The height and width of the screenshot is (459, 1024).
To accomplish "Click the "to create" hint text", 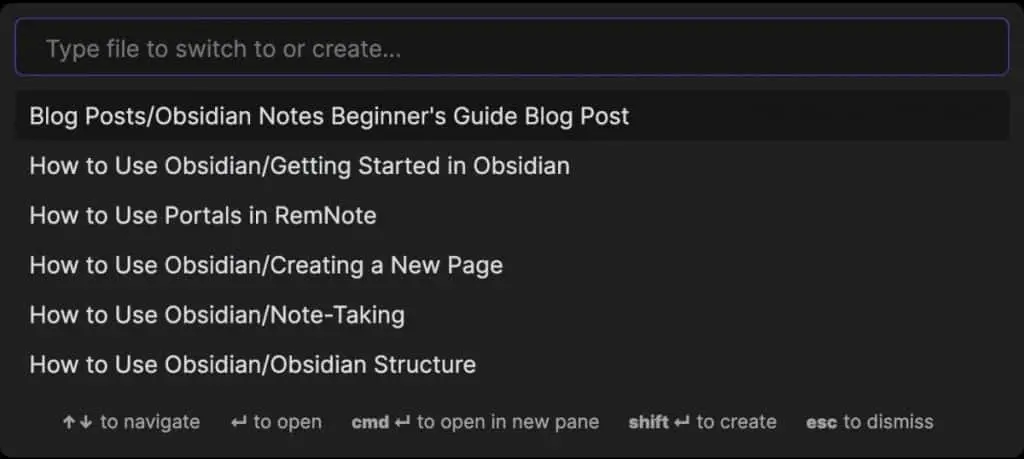I will [x=737, y=422].
